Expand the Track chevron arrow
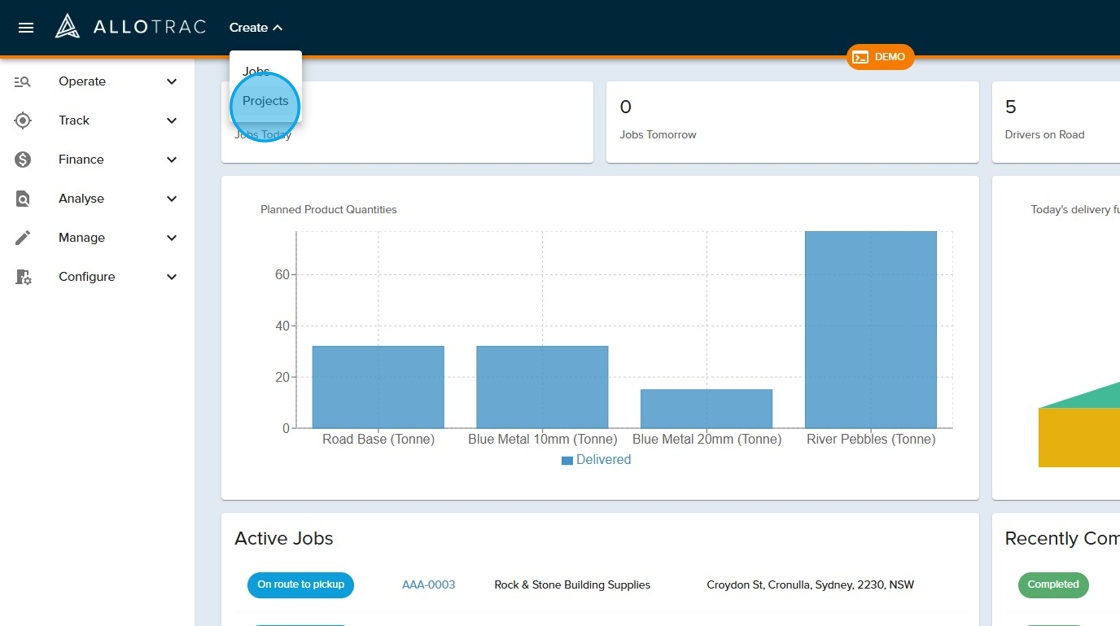 171,121
